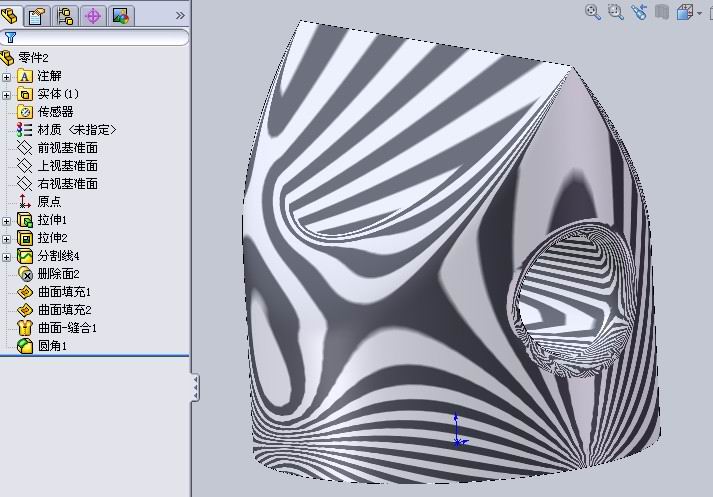Image resolution: width=713 pixels, height=497 pixels.
Task: Select the 右视基准面 plane icon
Action: coord(25,184)
